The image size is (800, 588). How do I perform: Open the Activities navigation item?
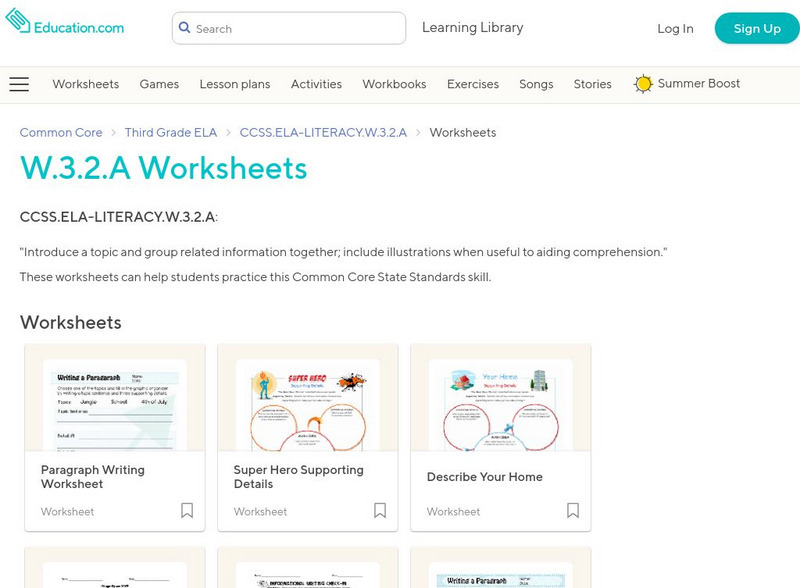click(x=316, y=84)
